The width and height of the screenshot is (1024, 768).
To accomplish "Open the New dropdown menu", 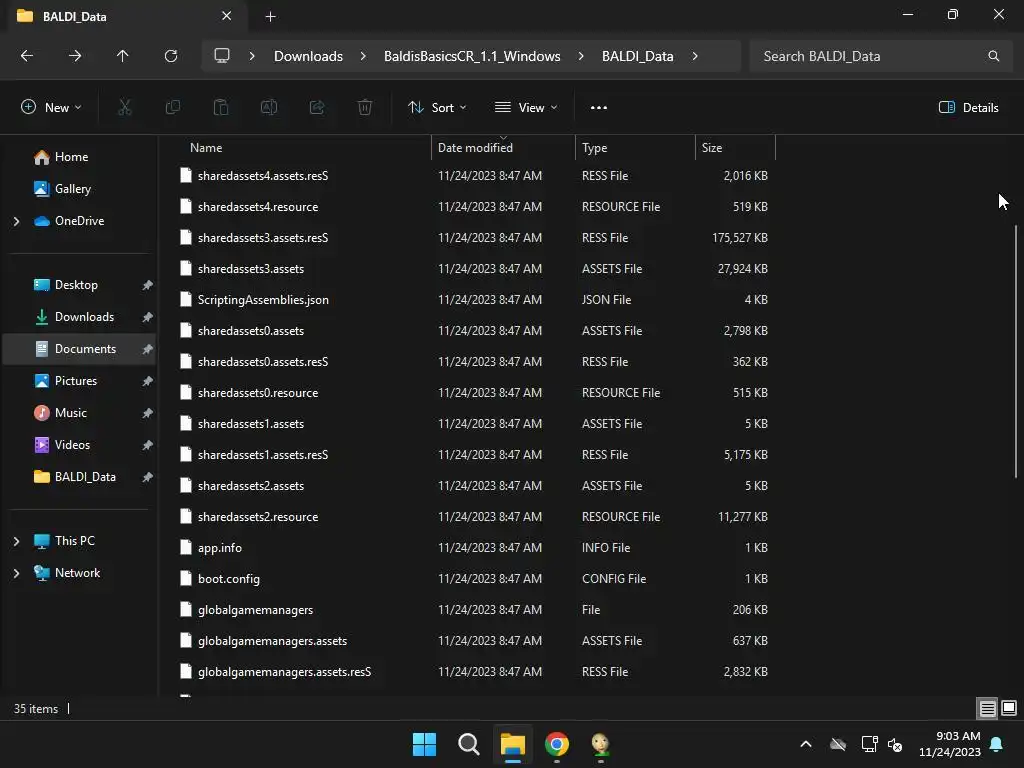I will [x=52, y=108].
